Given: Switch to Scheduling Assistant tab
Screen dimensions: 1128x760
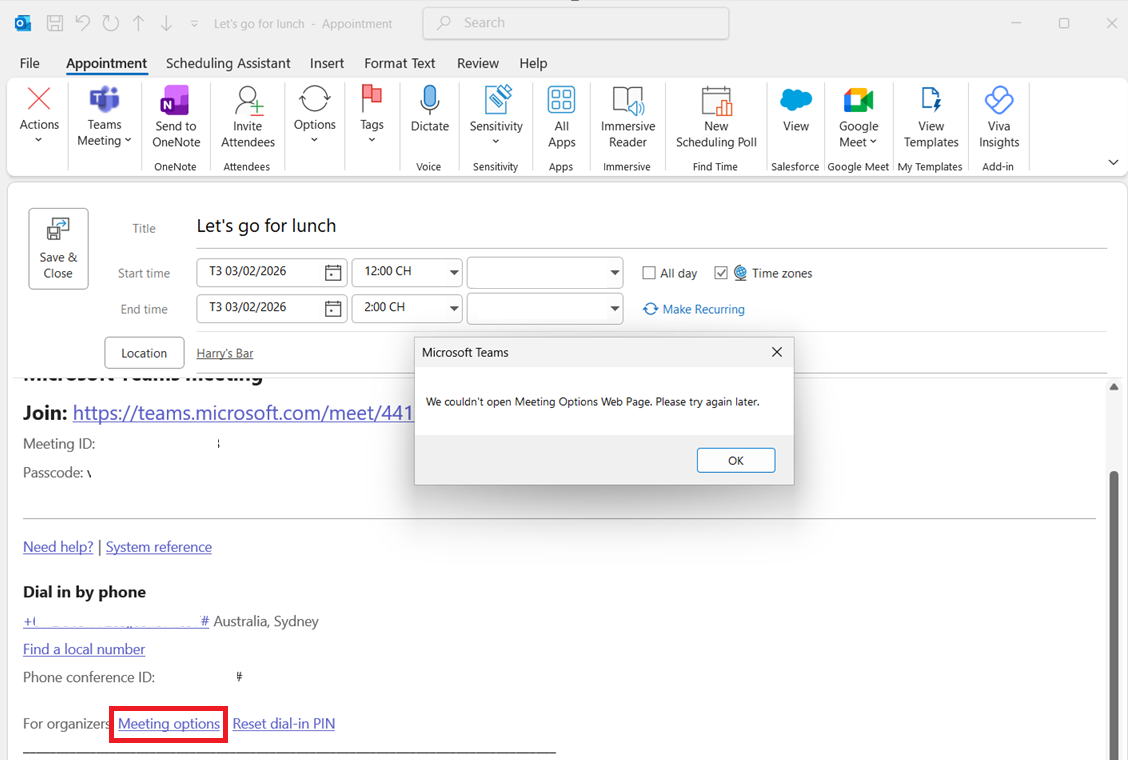Looking at the screenshot, I should click(228, 63).
